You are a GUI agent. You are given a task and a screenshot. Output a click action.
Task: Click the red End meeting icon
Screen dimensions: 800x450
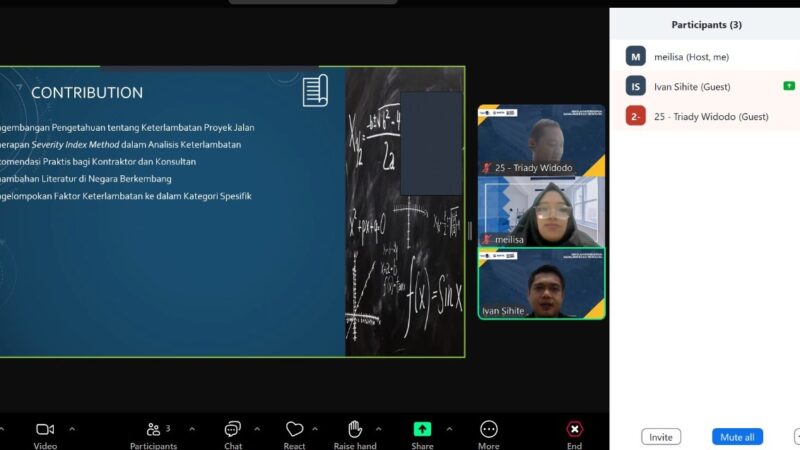pyautogui.click(x=574, y=429)
